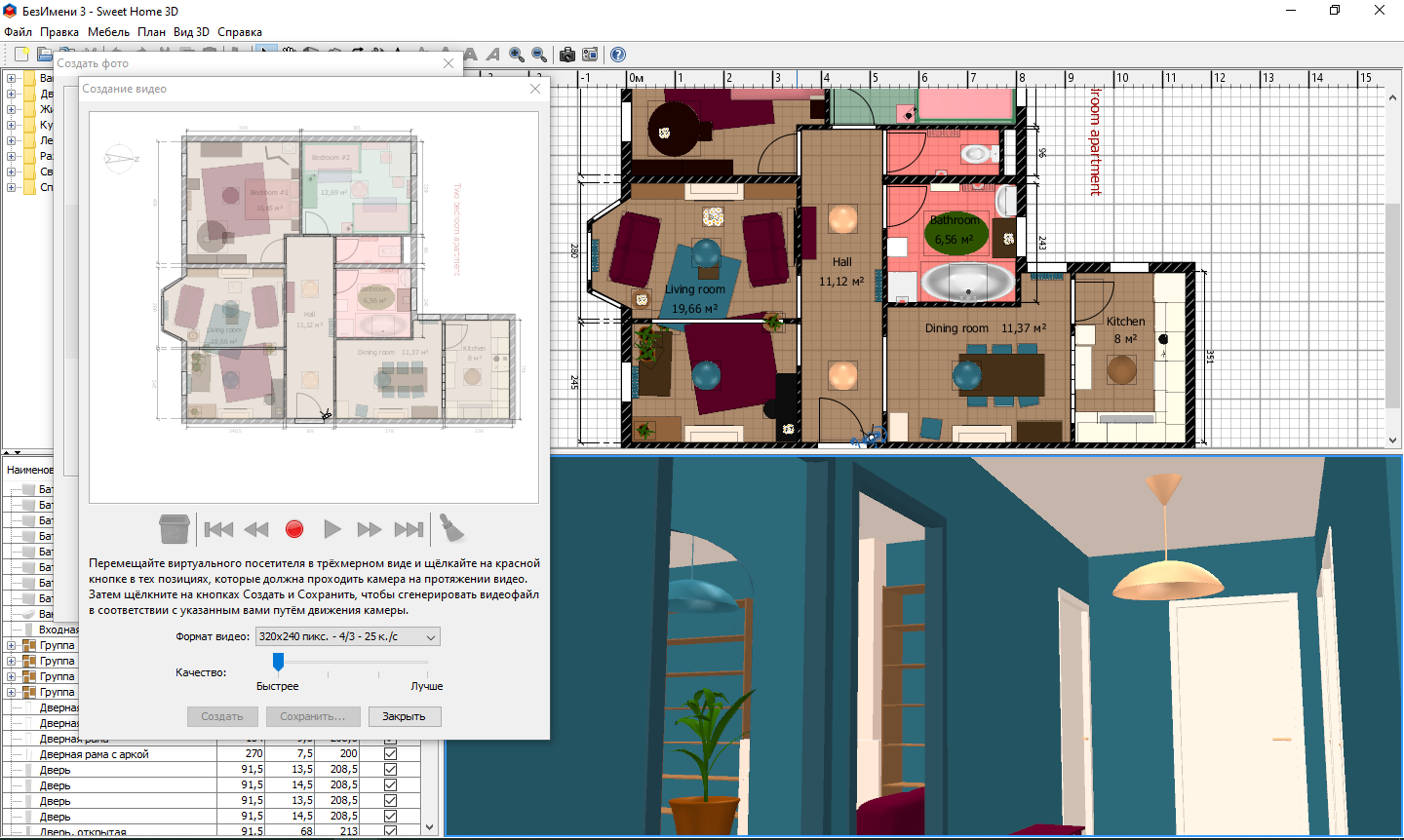Toggle visibility checkbox for Дверная рама с аркой
This screenshot has height=840, width=1404.
tap(391, 753)
